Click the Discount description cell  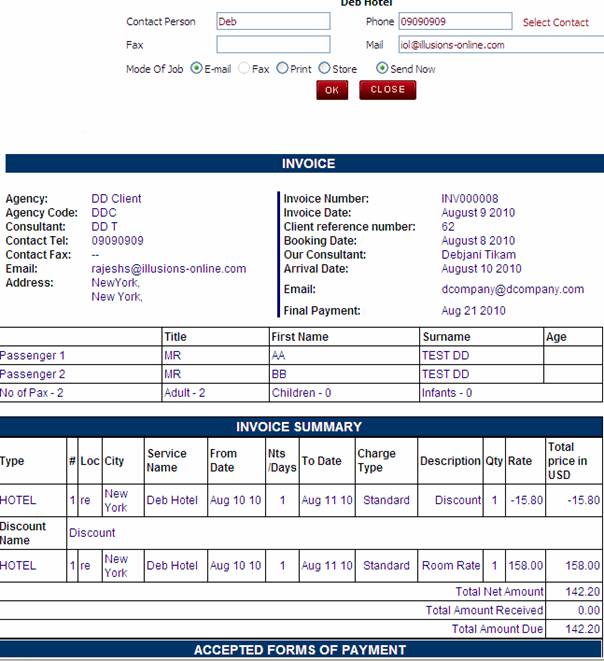(x=450, y=501)
